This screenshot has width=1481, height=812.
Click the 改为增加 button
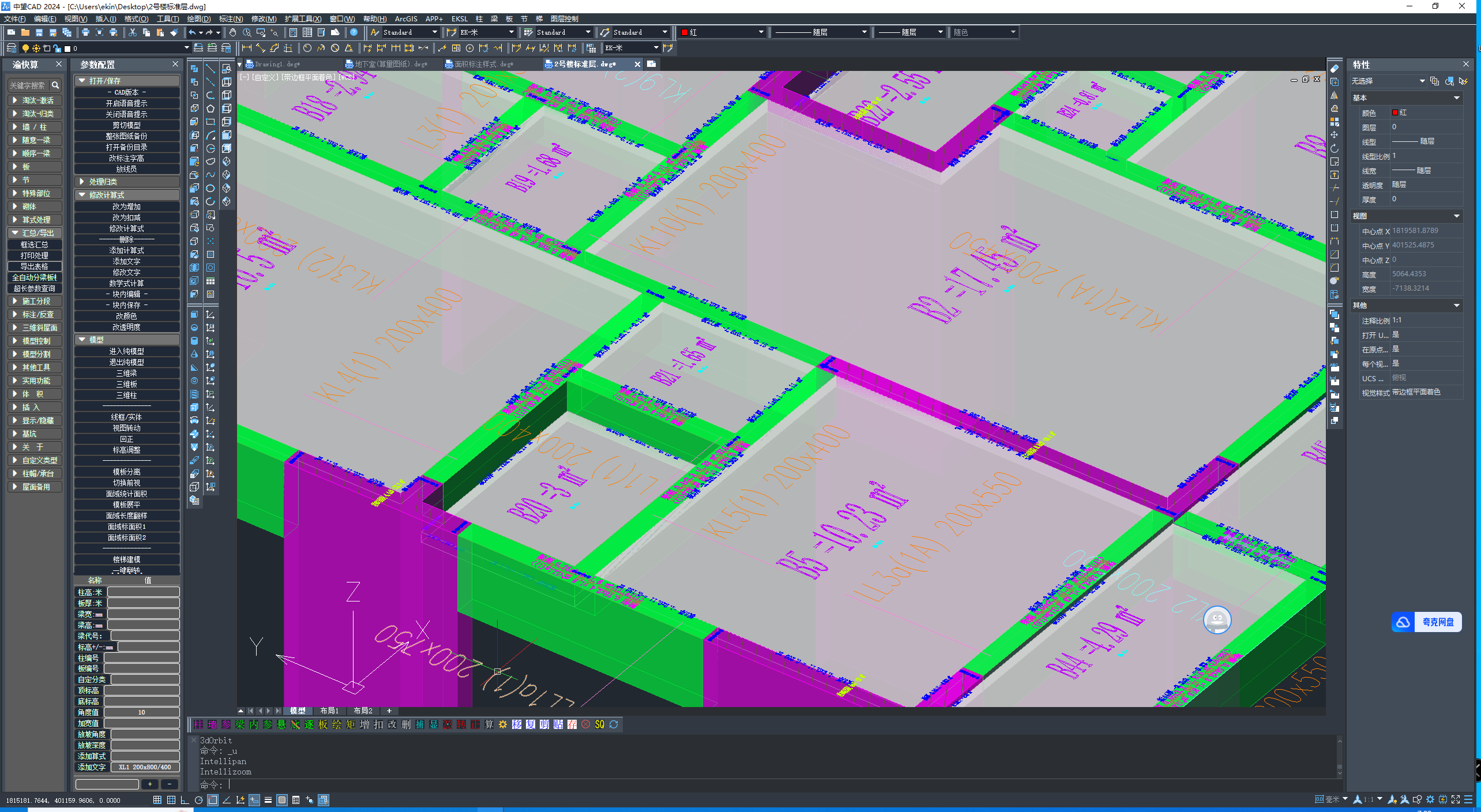coord(127,206)
